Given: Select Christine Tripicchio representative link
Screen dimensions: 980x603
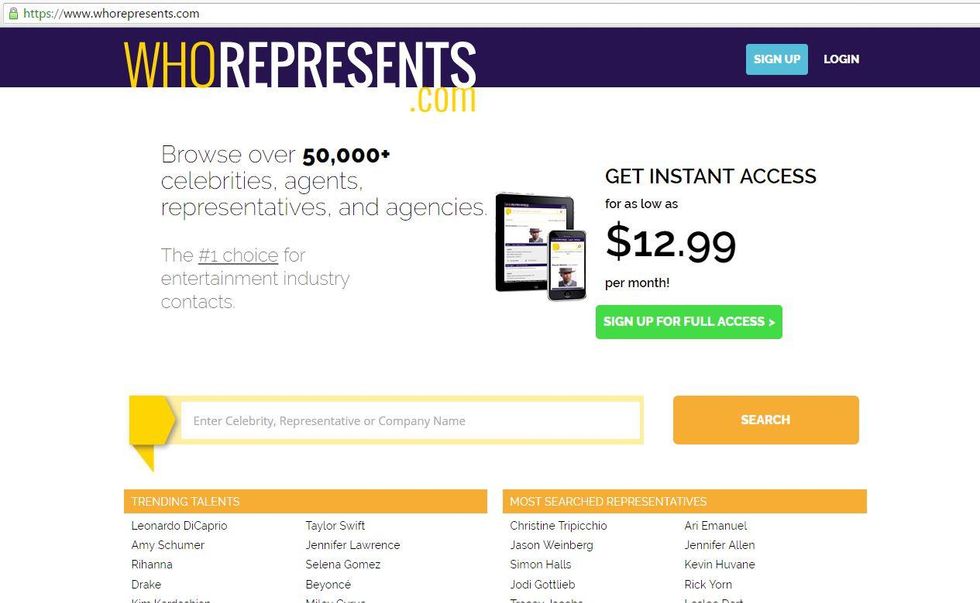Looking at the screenshot, I should [558, 526].
